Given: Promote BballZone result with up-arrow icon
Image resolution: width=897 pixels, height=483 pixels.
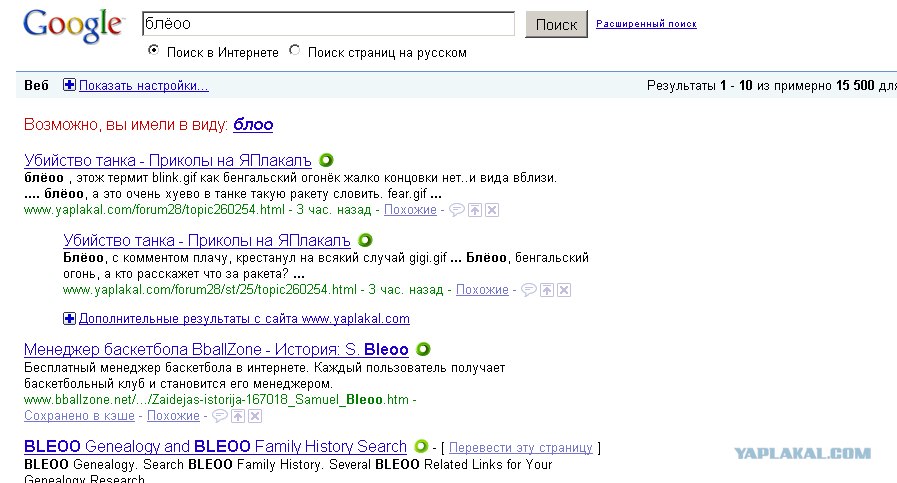Looking at the screenshot, I should pos(238,416).
